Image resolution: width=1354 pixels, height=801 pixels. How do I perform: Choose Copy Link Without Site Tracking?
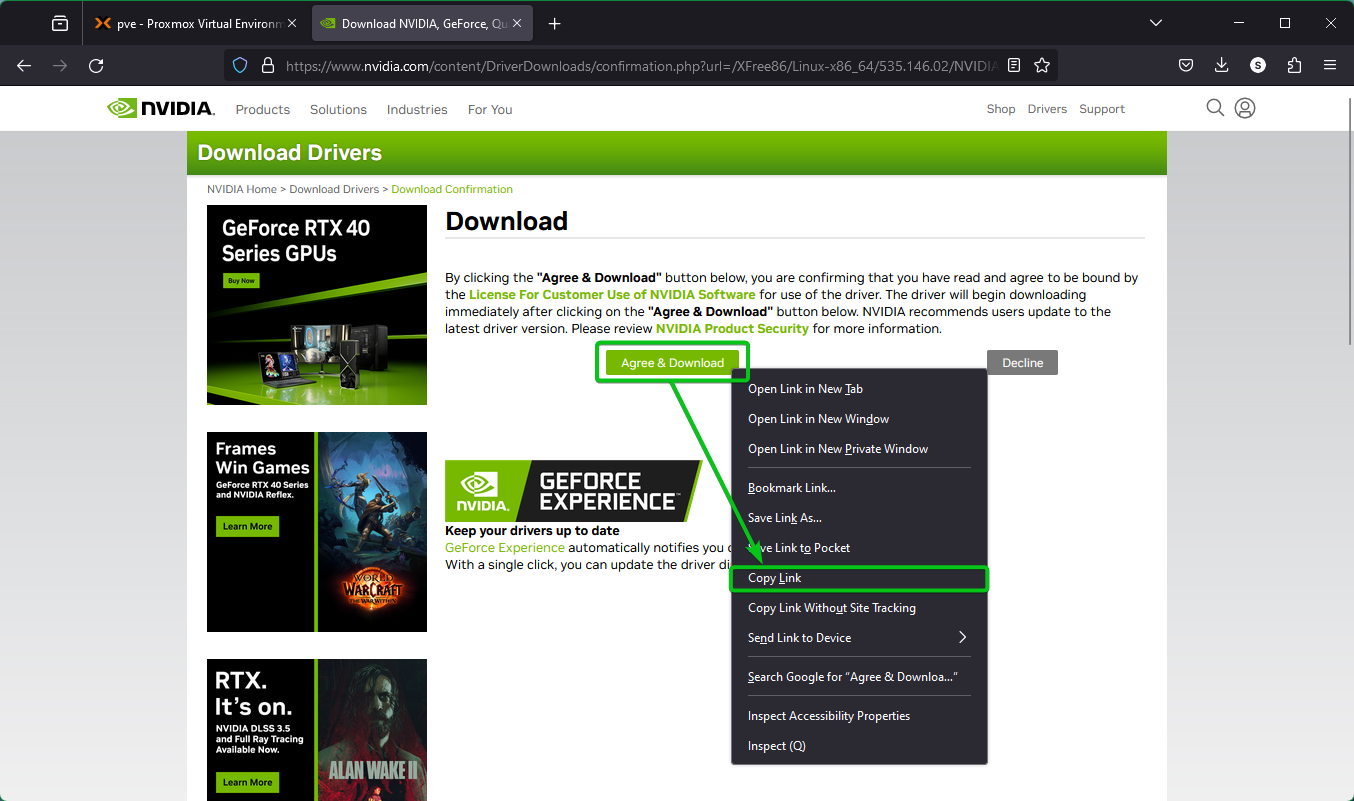click(x=859, y=608)
